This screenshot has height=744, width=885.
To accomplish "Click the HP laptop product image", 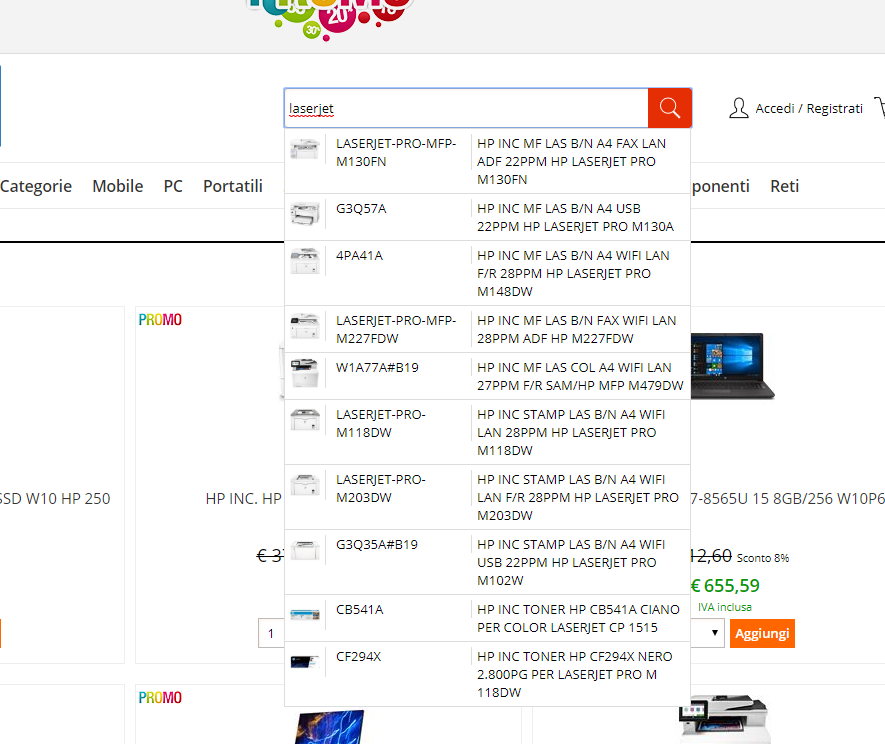I will click(732, 366).
